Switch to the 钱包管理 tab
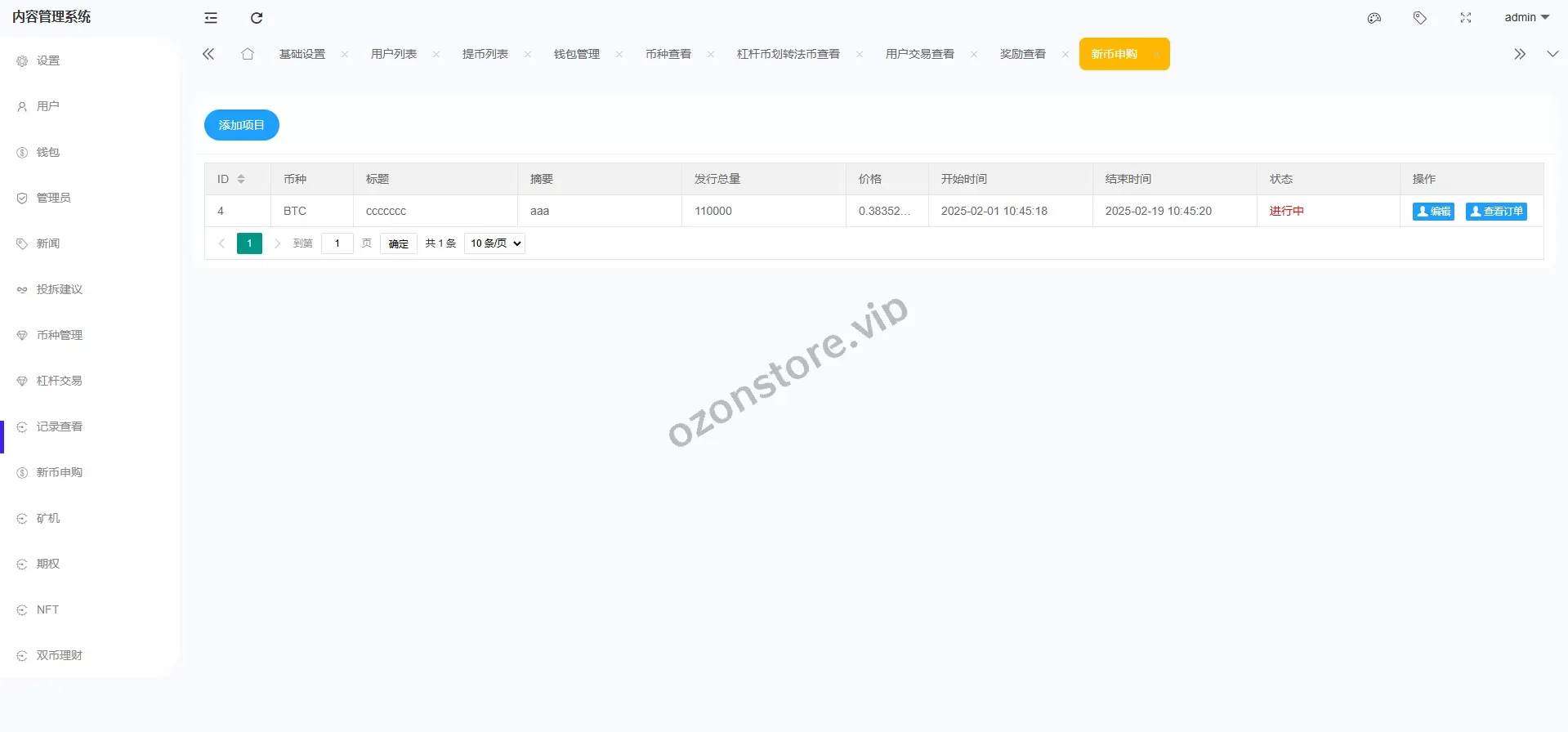This screenshot has width=1568, height=732. (577, 54)
